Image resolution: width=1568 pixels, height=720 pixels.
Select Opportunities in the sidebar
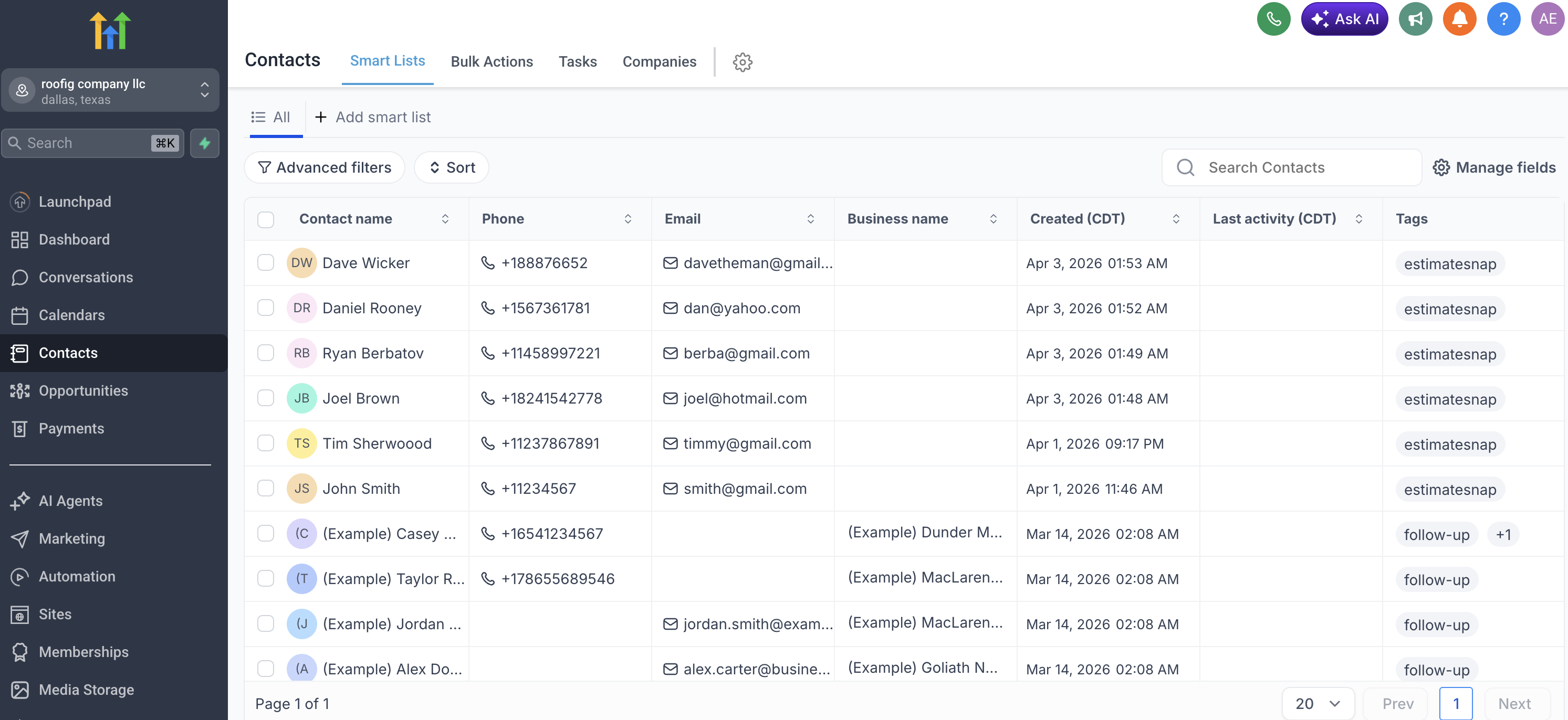point(83,390)
